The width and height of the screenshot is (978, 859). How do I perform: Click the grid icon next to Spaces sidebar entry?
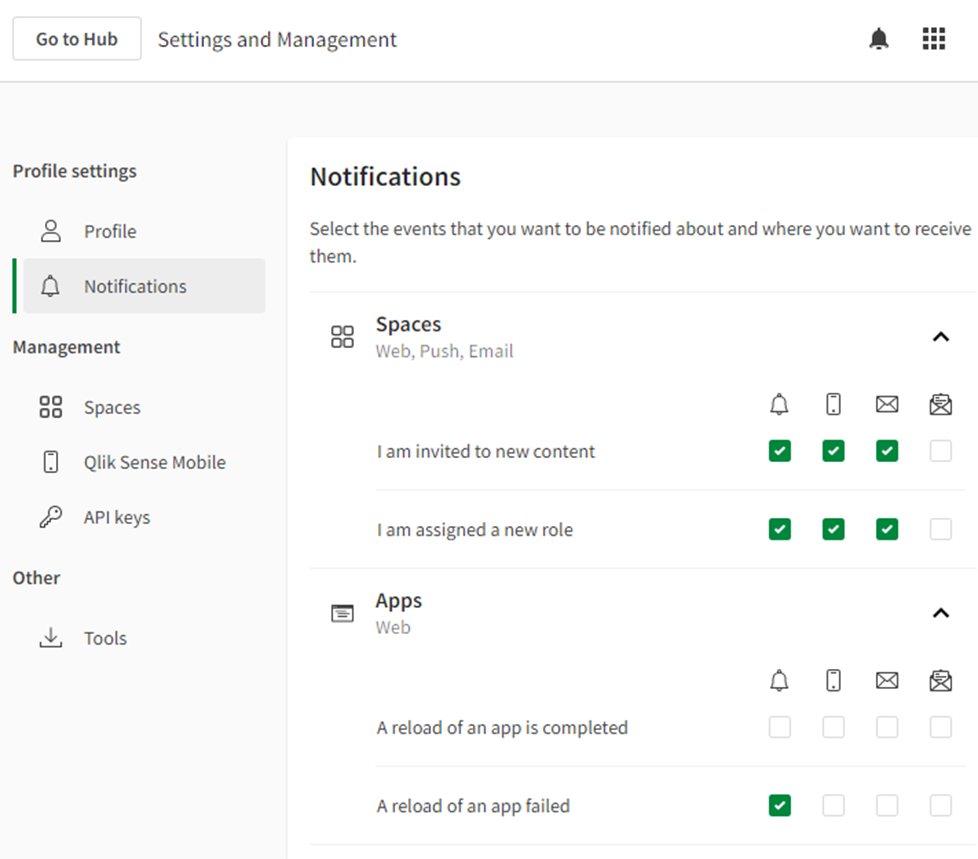point(48,407)
